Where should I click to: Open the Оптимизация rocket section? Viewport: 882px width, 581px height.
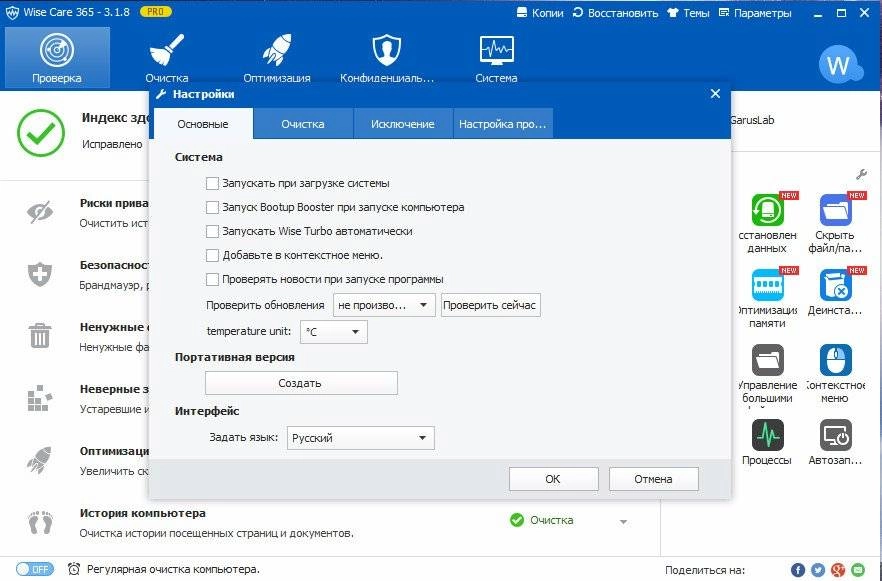(277, 57)
